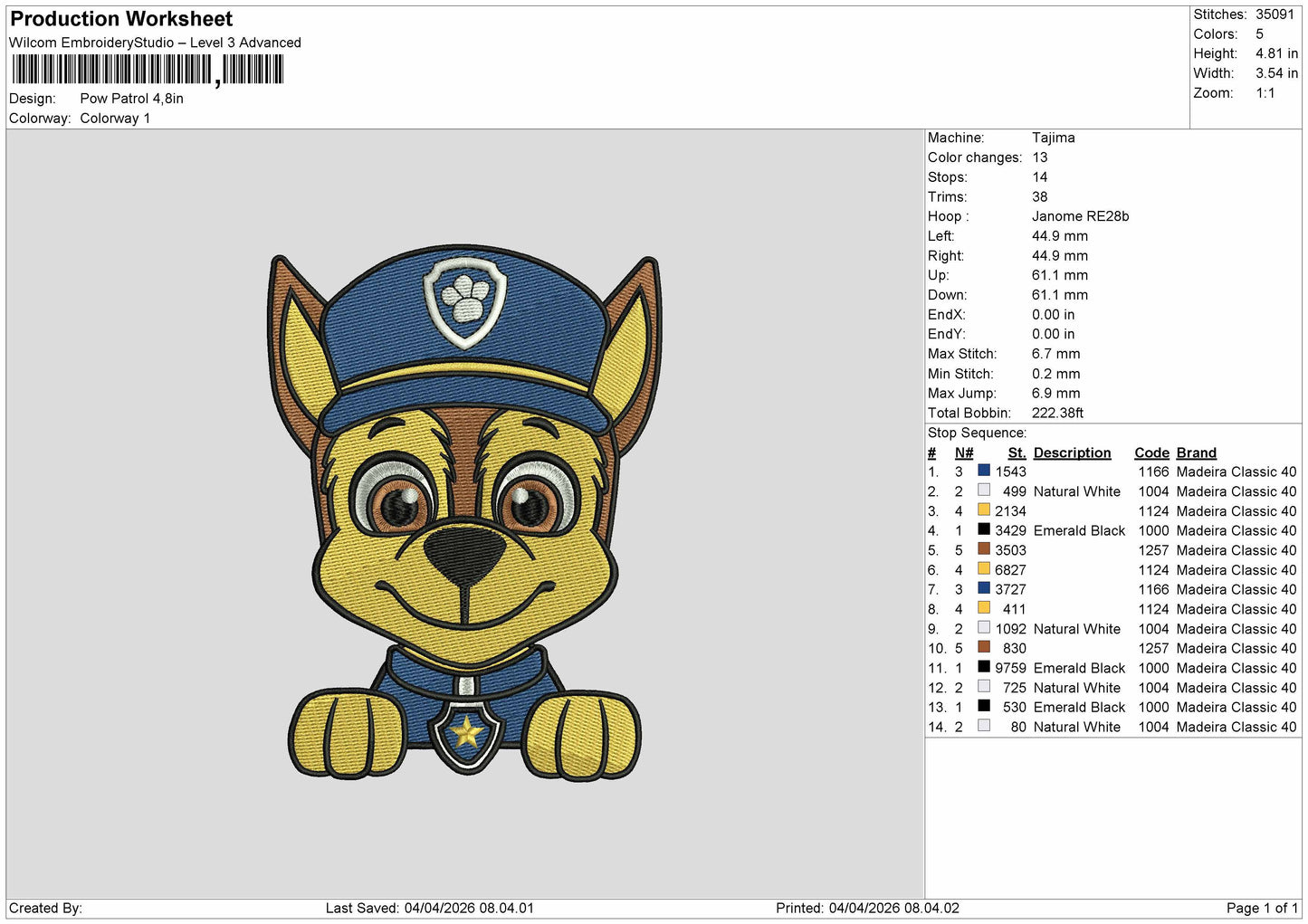Select the St. column header
The height and width of the screenshot is (924, 1308).
pos(1017,452)
